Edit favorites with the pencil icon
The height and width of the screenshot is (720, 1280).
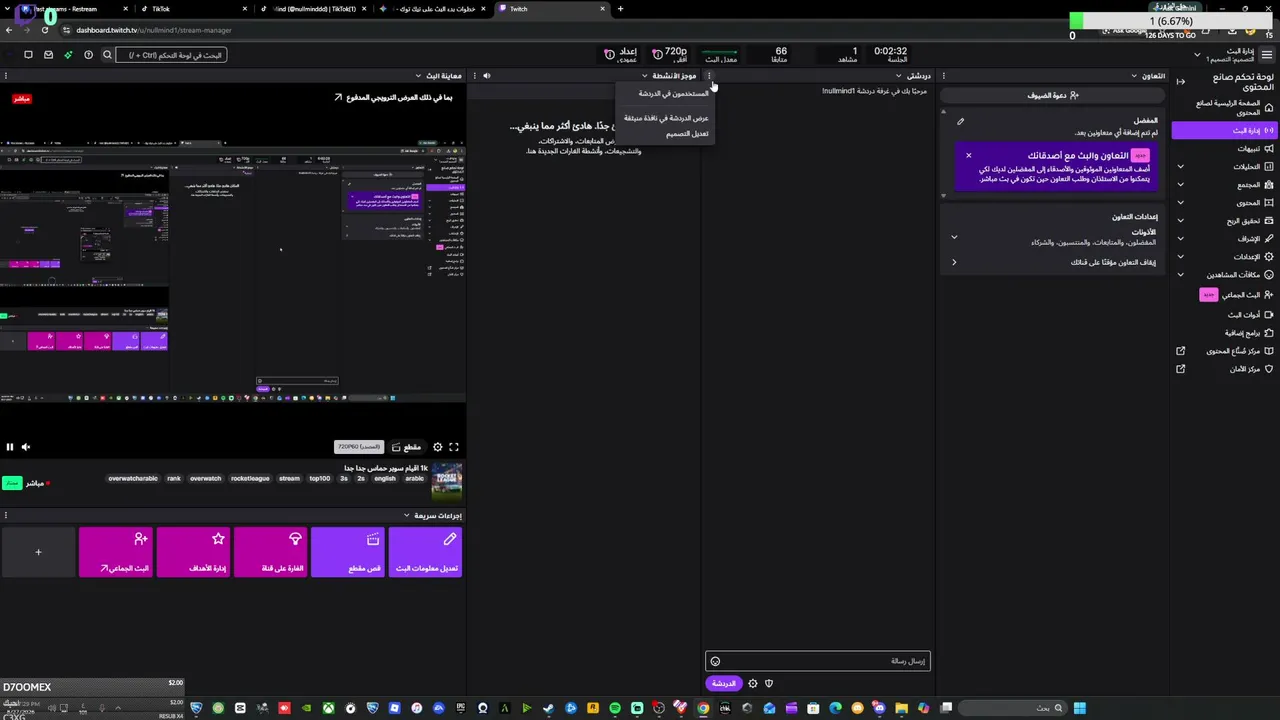click(960, 121)
